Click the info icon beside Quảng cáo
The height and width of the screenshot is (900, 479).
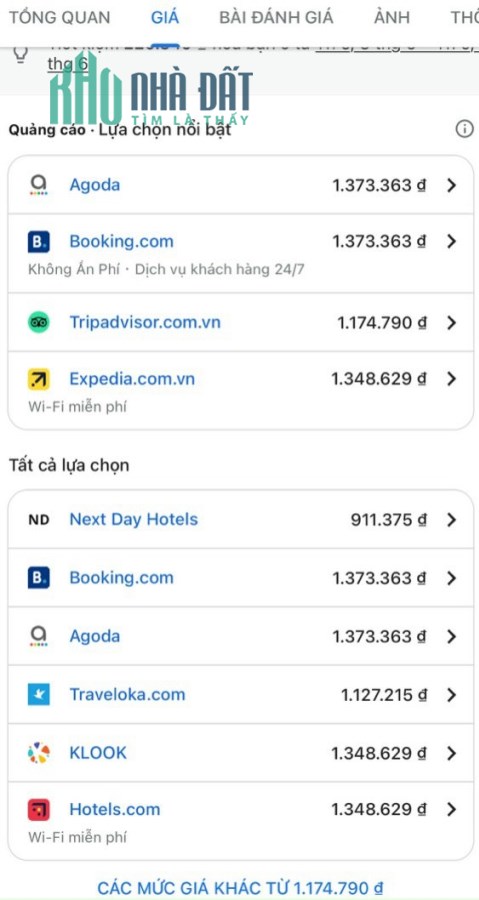pos(465,129)
